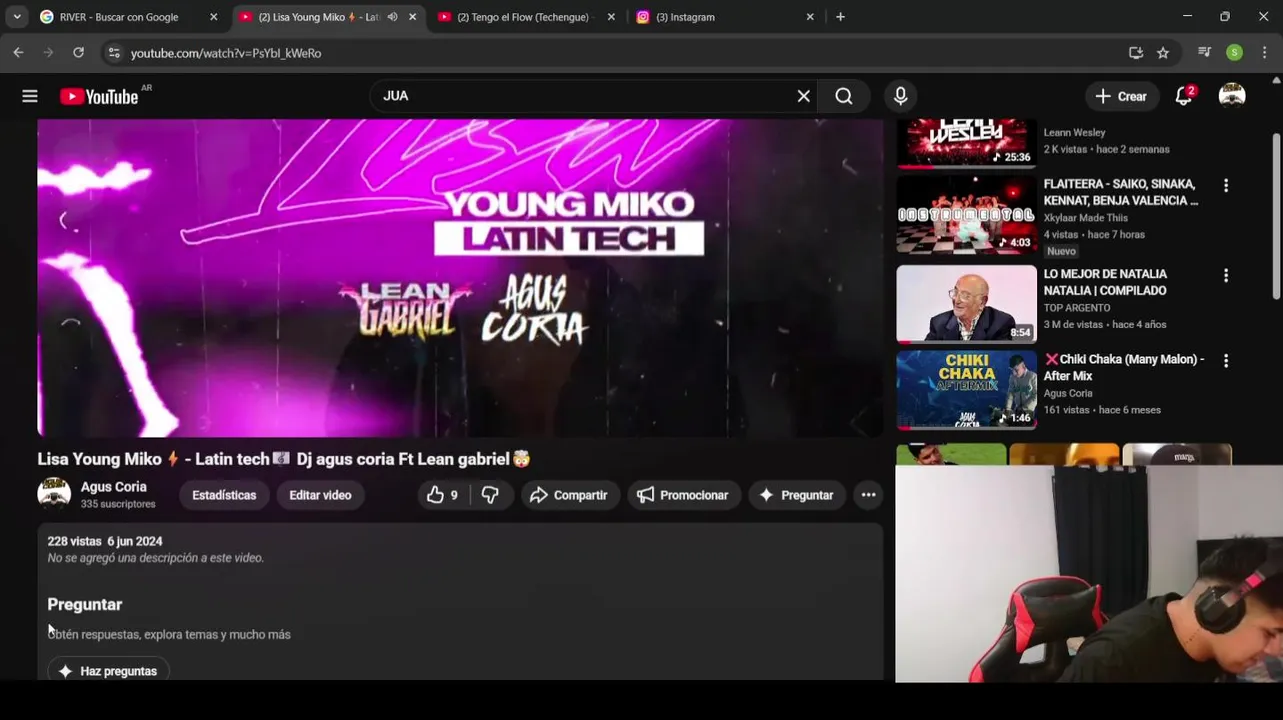Go back in browser history
Screen dimensions: 1283x720
18,53
